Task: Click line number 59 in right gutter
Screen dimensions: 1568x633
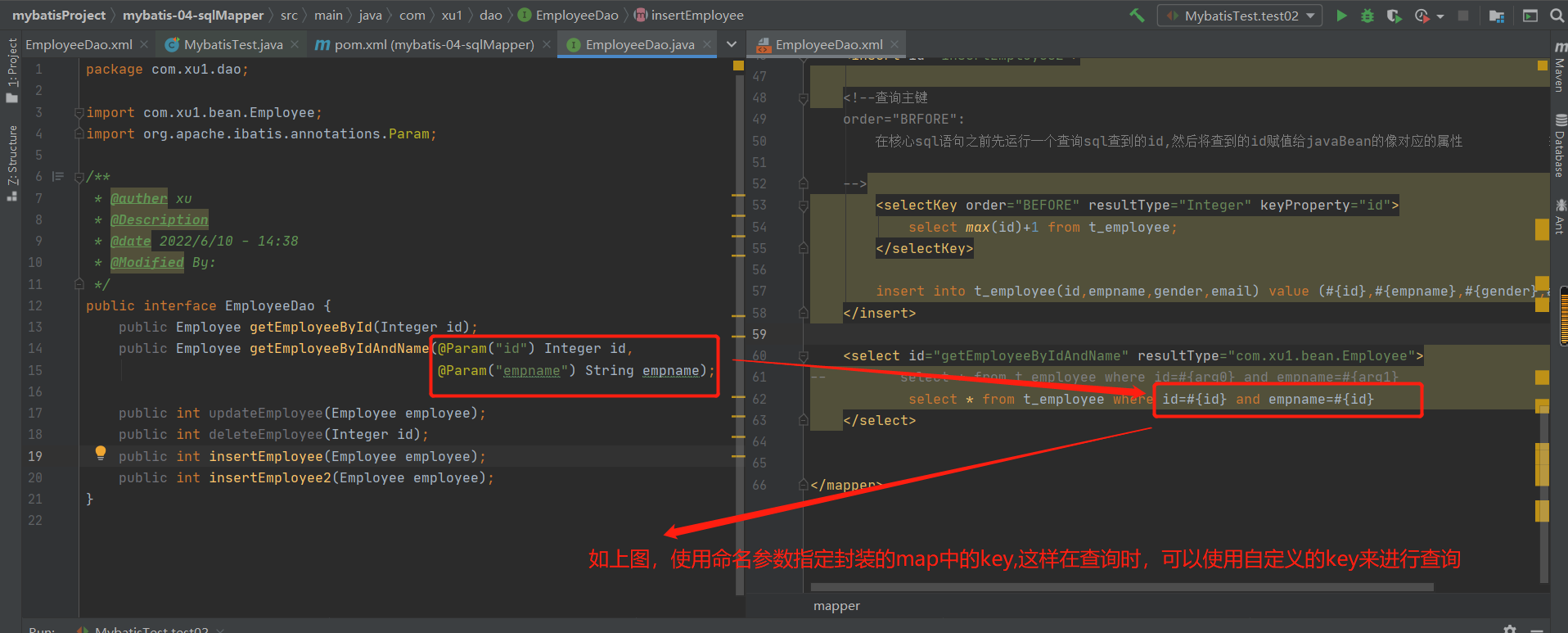Action: point(759,334)
